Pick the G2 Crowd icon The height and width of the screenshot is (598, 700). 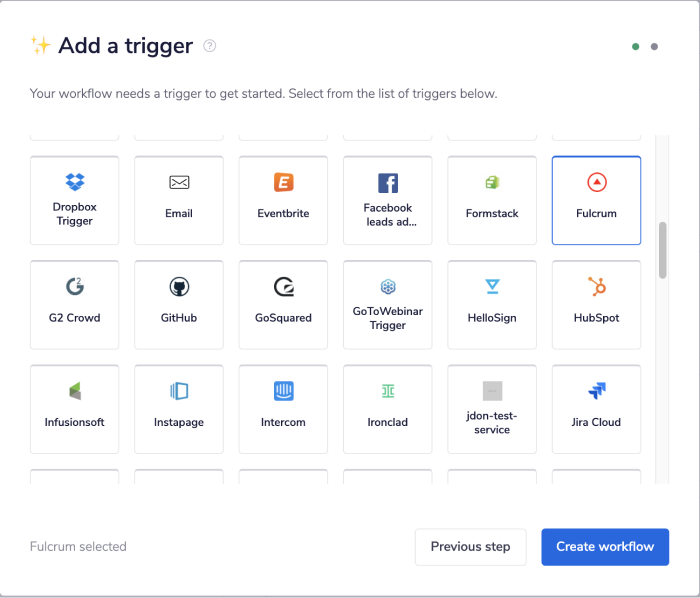[75, 287]
